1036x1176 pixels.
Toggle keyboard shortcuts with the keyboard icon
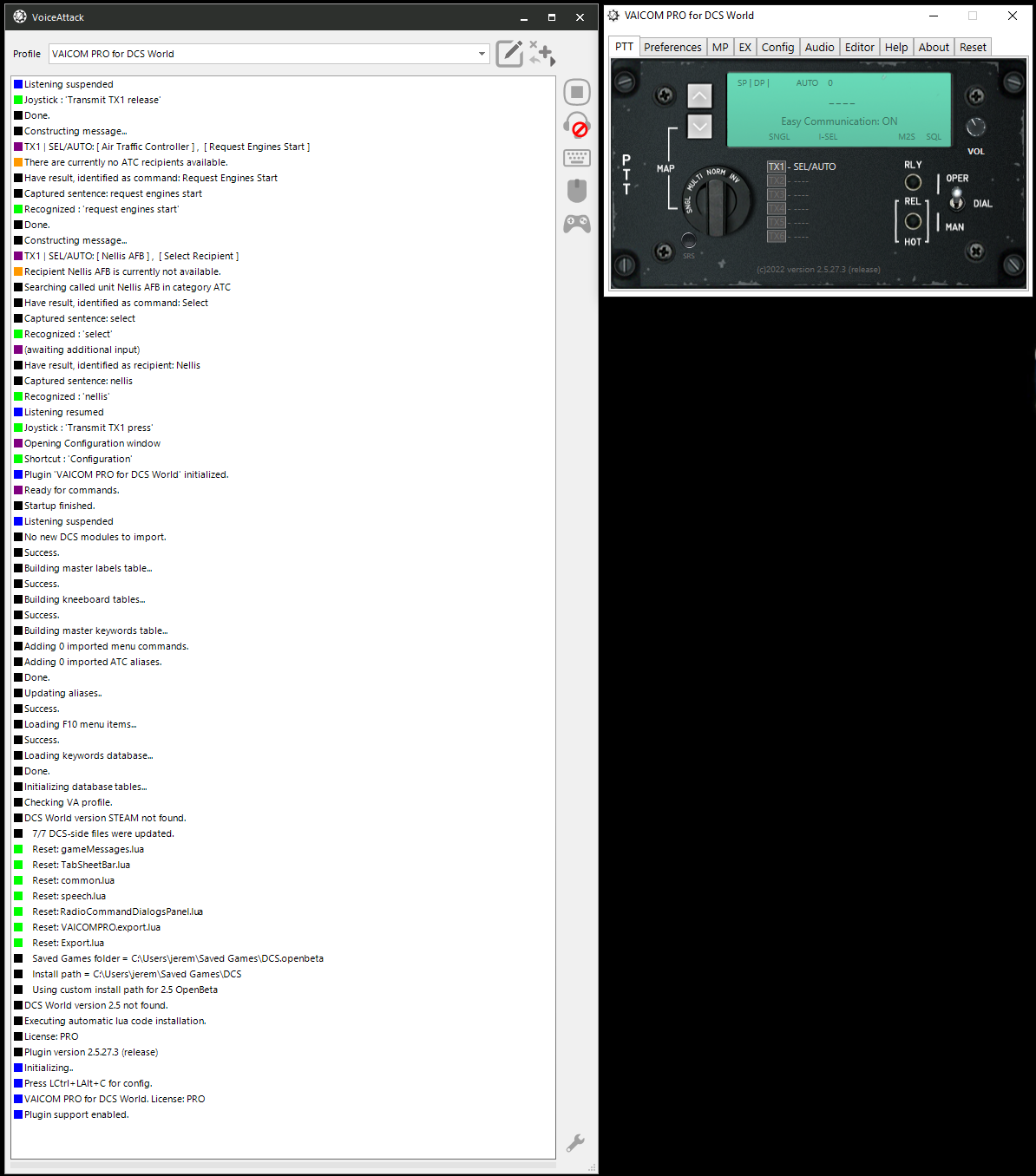(x=577, y=158)
